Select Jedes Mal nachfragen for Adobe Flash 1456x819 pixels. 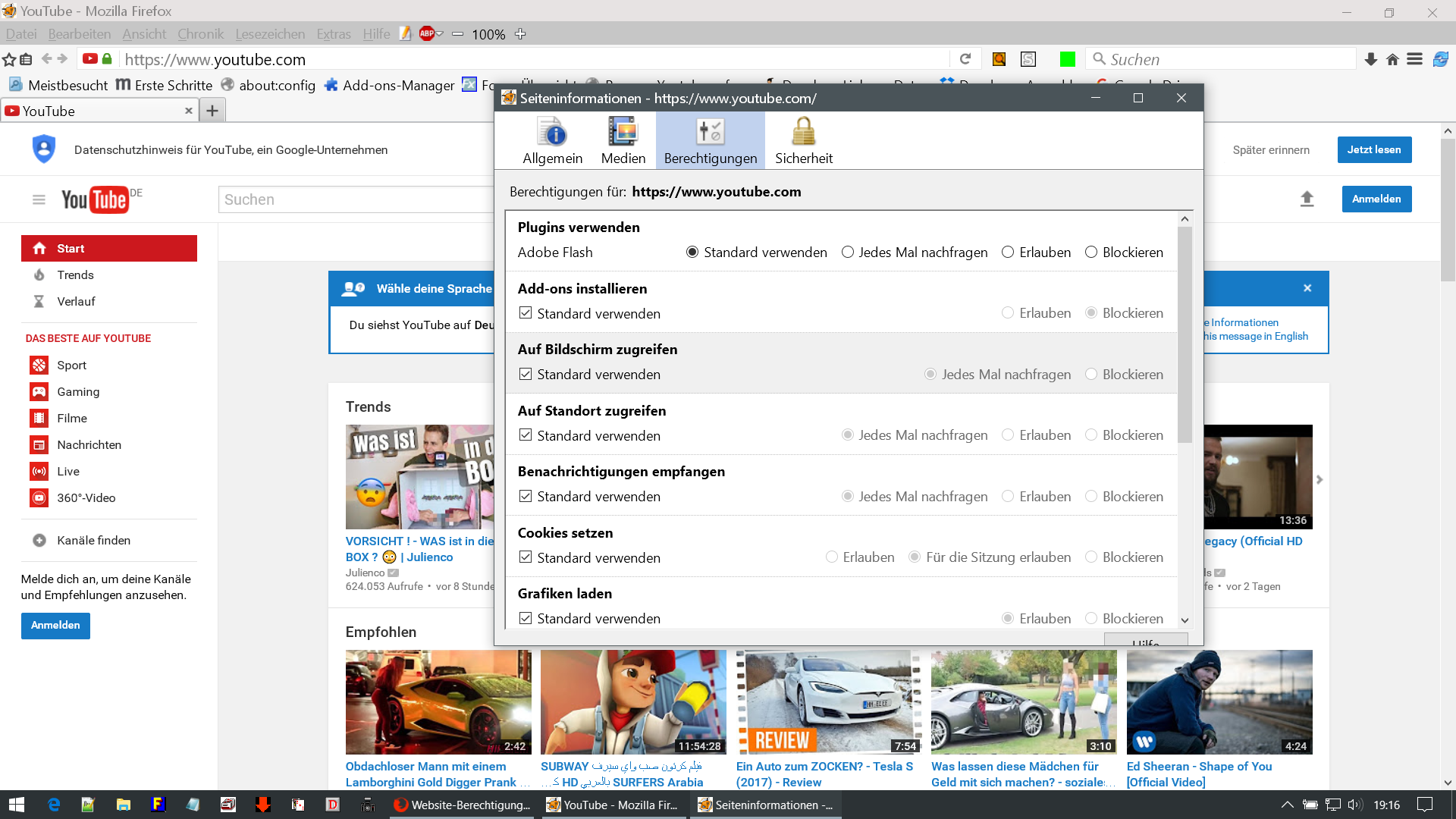pos(847,253)
